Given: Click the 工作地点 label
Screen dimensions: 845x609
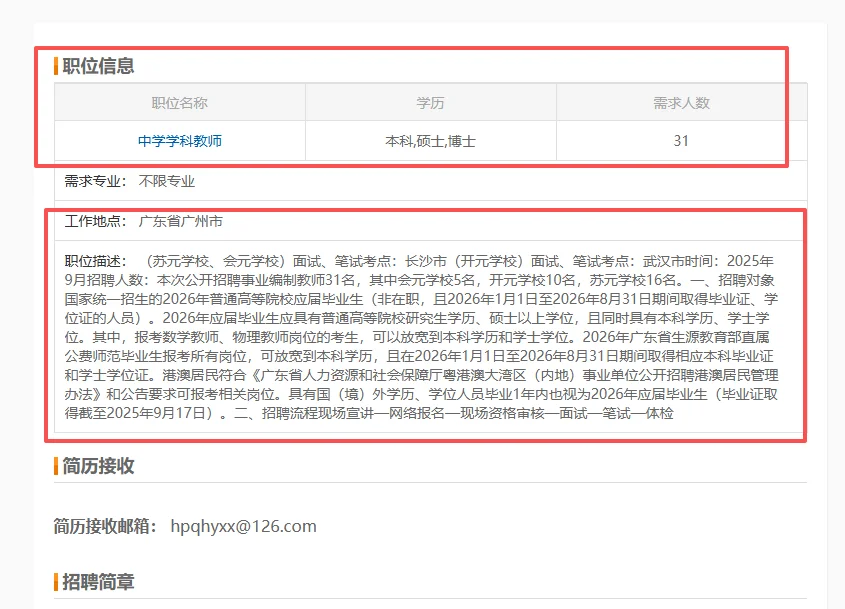Looking at the screenshot, I should click(x=95, y=221).
